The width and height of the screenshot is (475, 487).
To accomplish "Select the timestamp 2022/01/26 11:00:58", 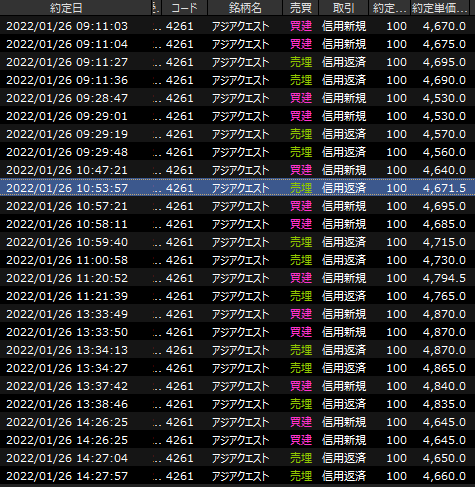I will coord(67,260).
